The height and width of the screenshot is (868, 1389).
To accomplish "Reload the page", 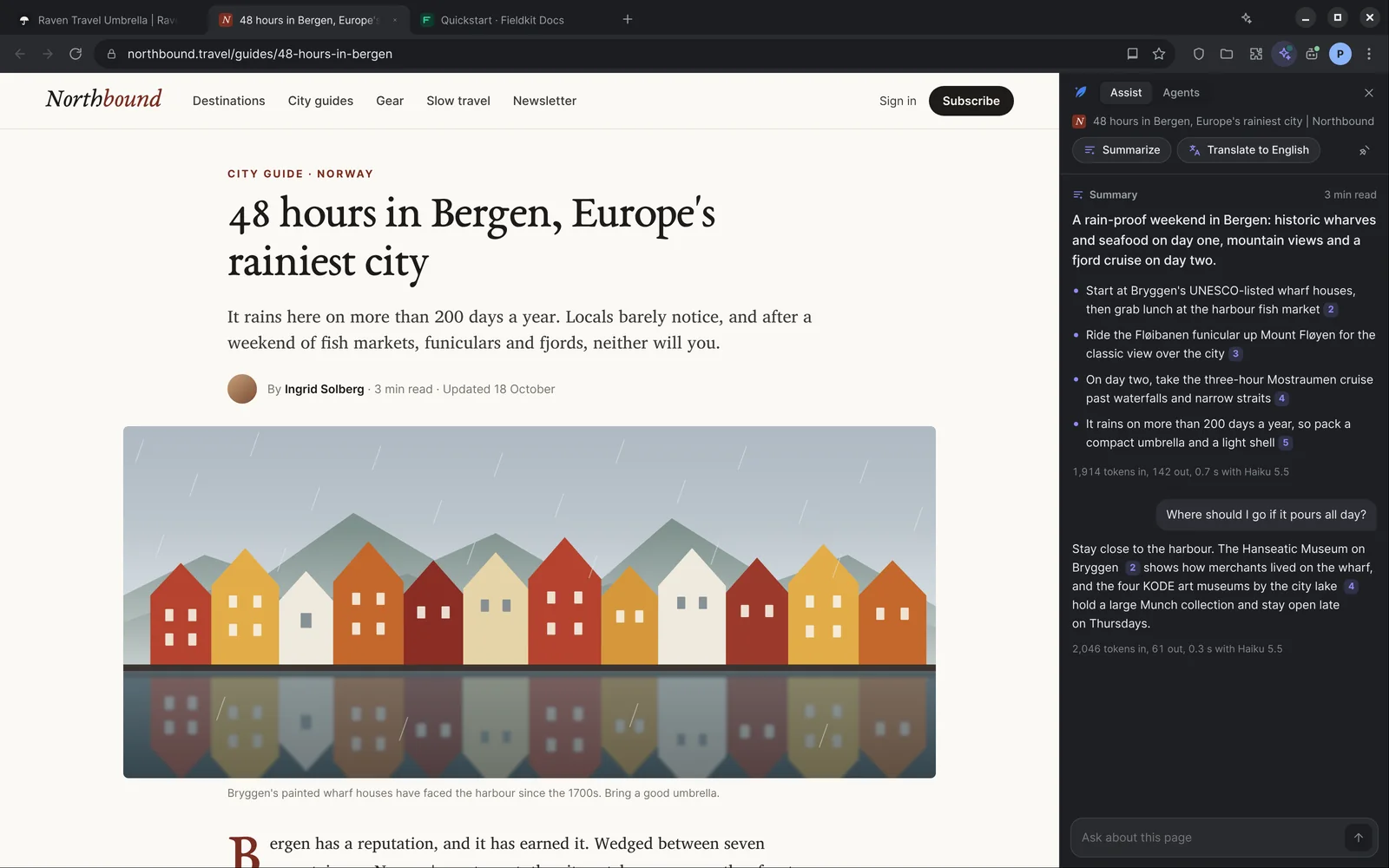I will point(76,54).
